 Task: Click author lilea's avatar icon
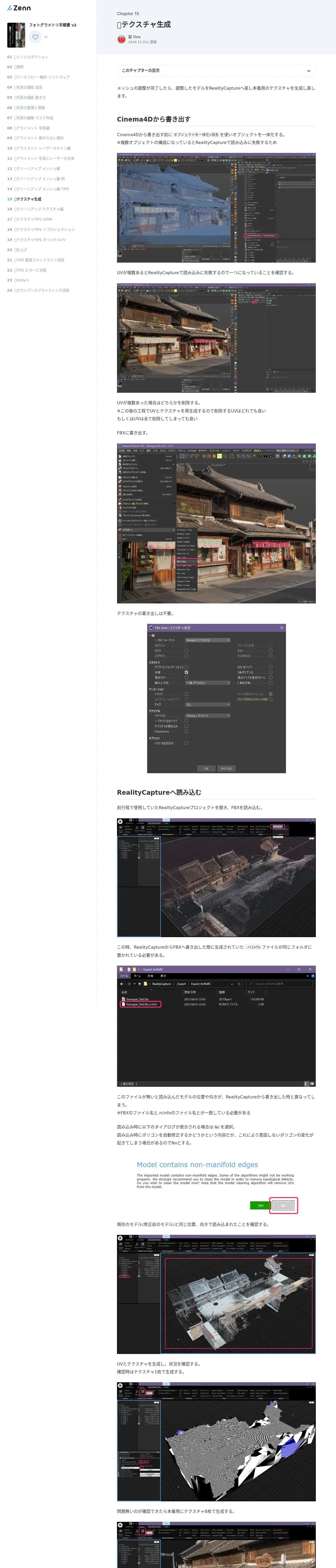pos(121,39)
